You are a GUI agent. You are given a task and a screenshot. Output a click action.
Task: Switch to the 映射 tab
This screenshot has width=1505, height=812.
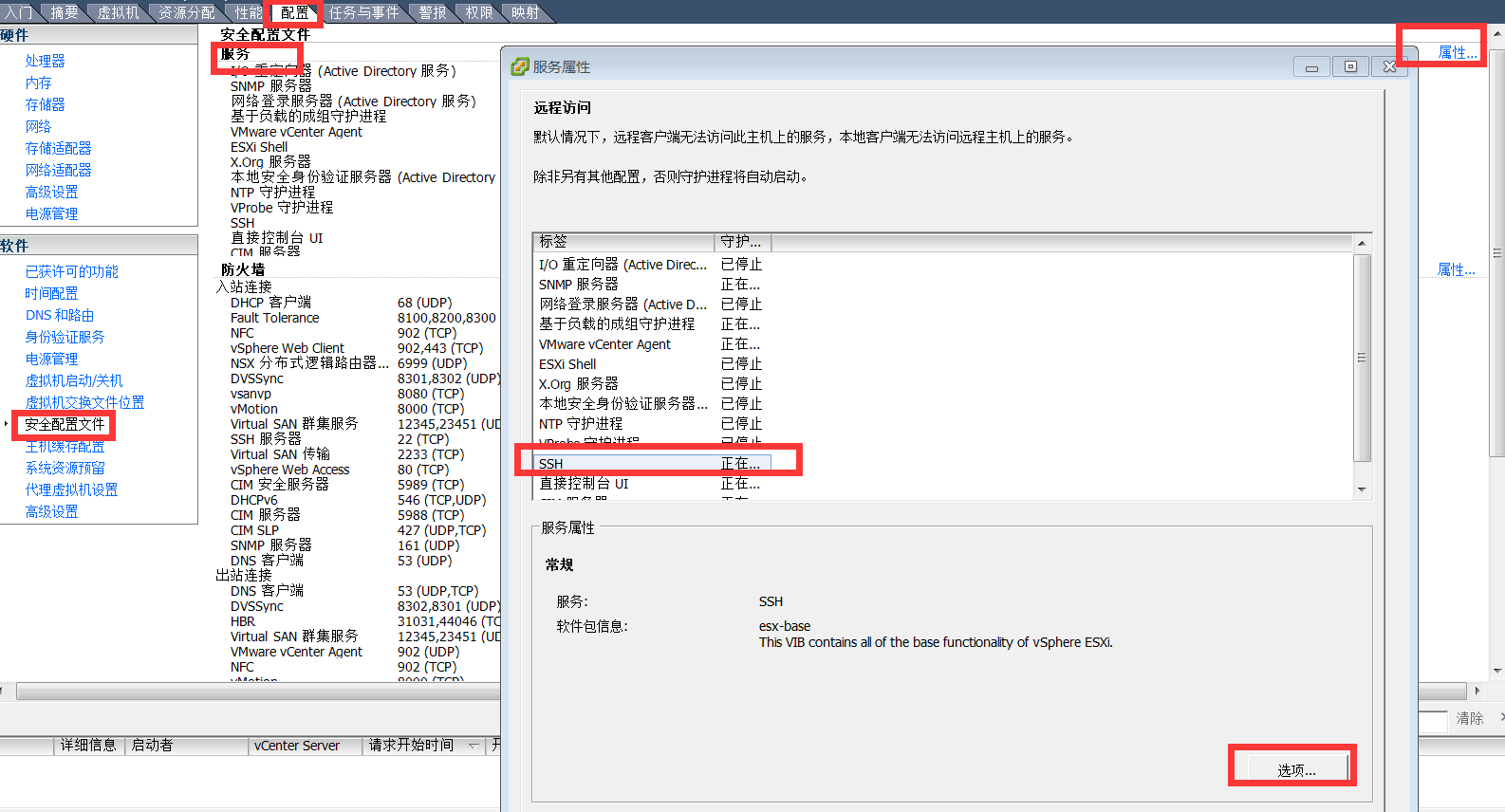click(526, 12)
